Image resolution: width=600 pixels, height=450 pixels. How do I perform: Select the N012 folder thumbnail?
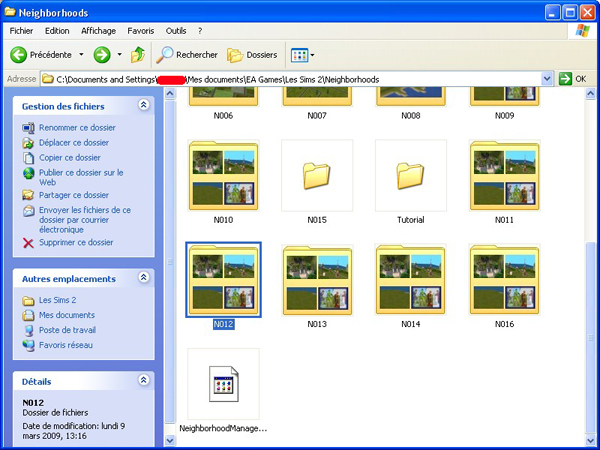point(223,280)
